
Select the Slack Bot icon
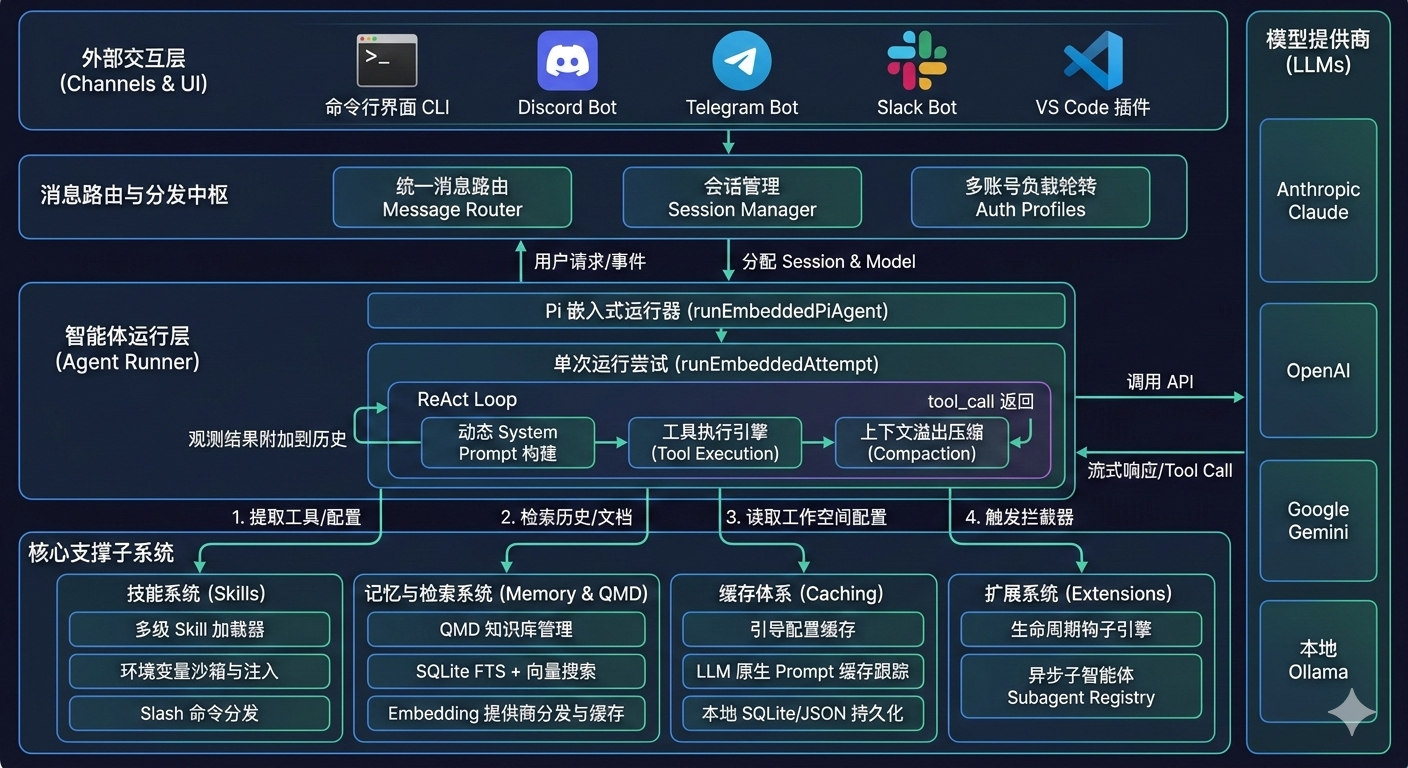point(916,60)
